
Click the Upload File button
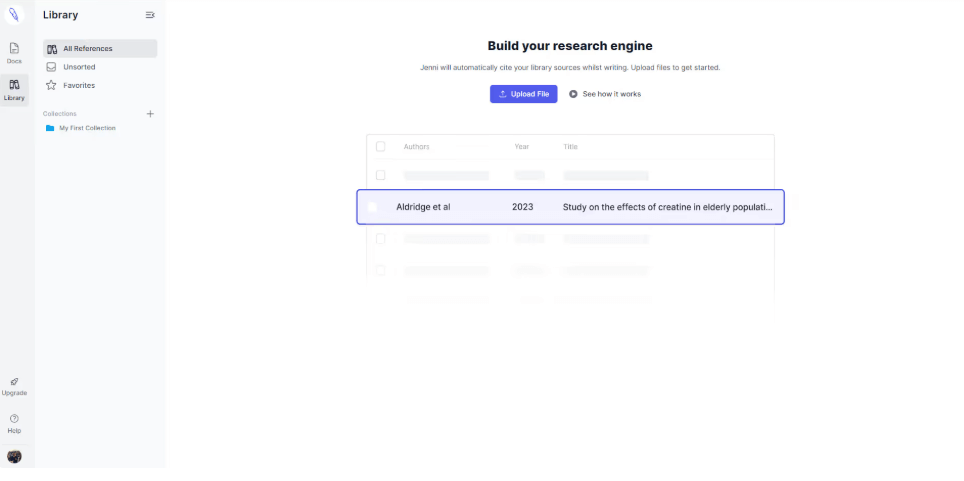coord(523,94)
